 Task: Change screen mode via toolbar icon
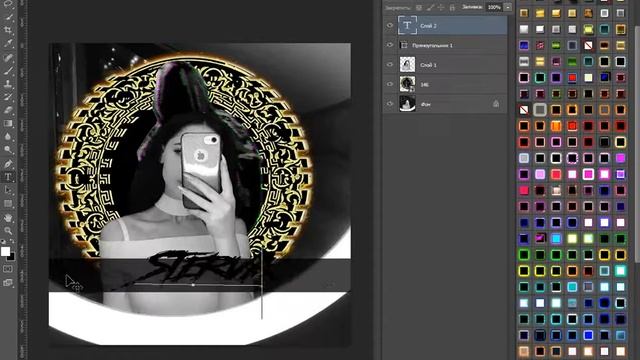click(x=8, y=282)
